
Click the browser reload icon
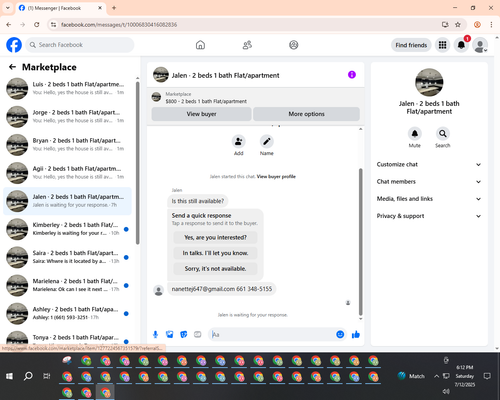37,25
